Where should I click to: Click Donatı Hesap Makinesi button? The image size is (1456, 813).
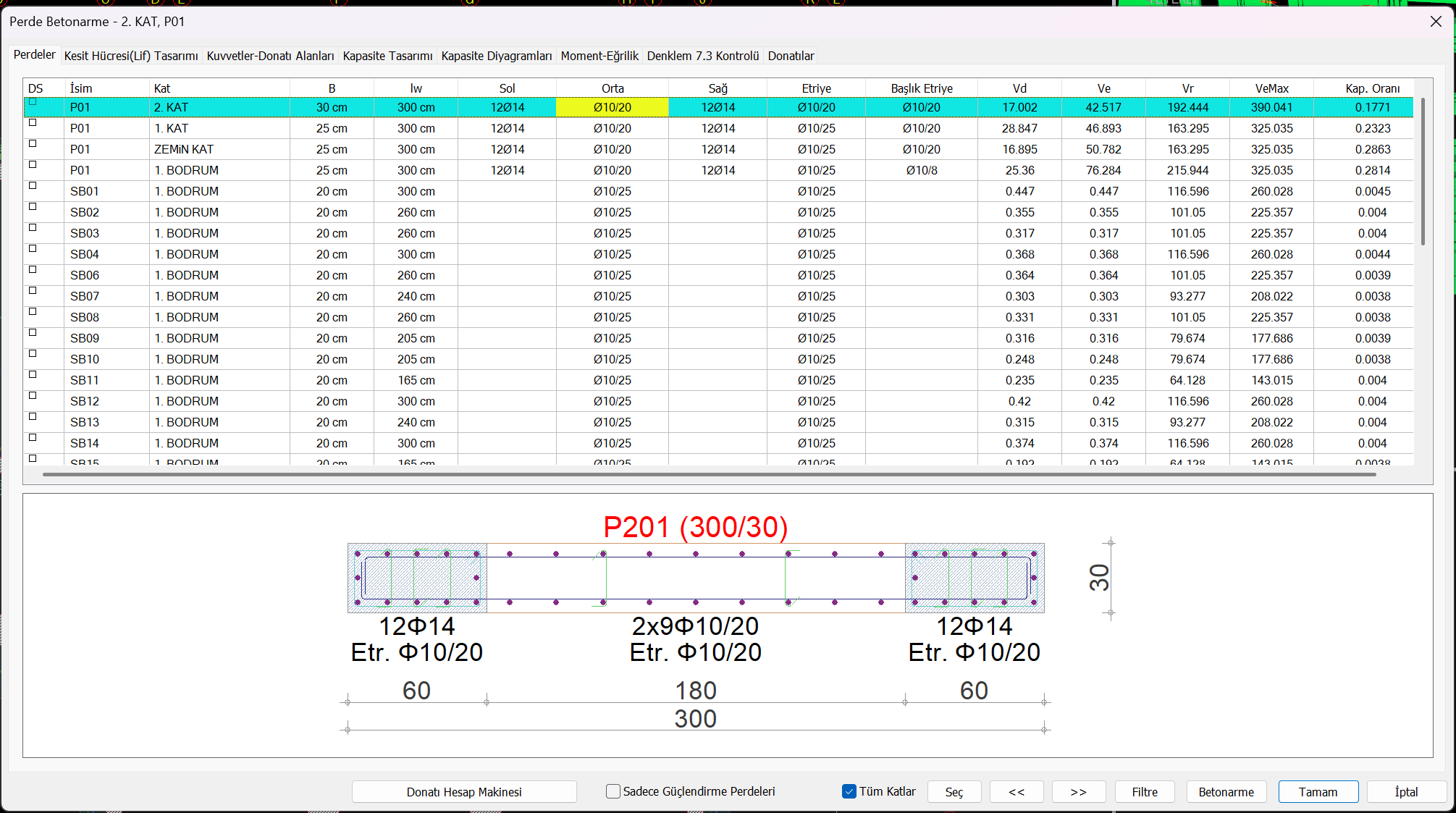(464, 792)
